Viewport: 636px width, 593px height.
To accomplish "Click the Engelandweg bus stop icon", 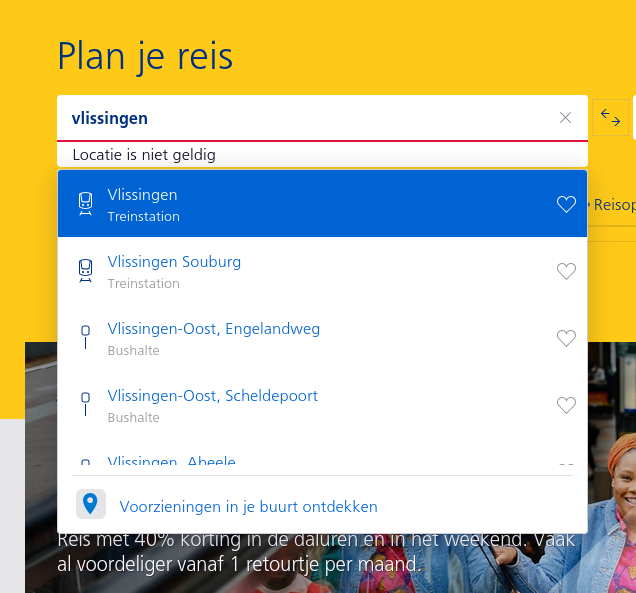I will pos(86,338).
